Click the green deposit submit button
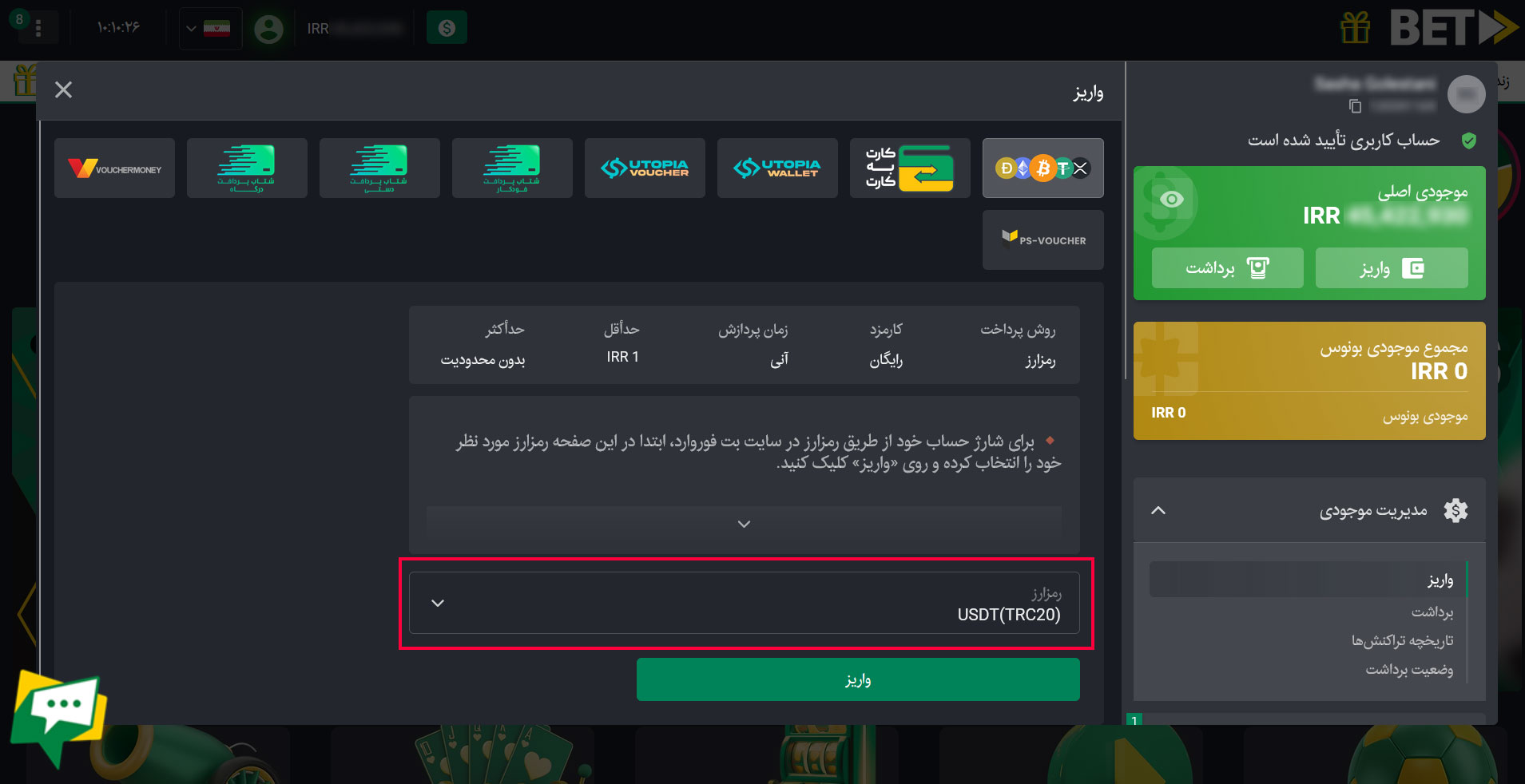 point(858,679)
